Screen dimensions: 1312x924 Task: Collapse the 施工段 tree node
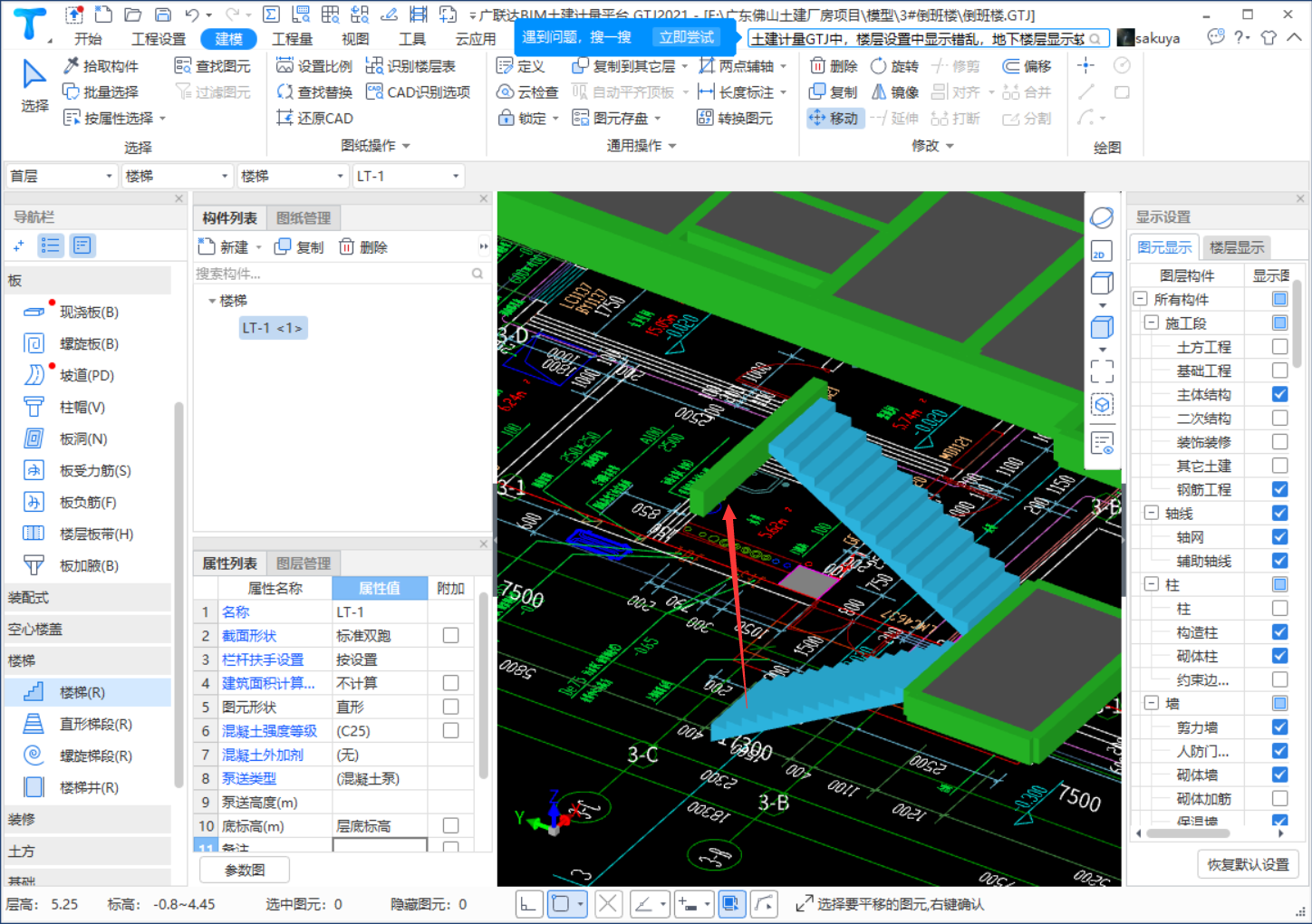pyautogui.click(x=1151, y=322)
